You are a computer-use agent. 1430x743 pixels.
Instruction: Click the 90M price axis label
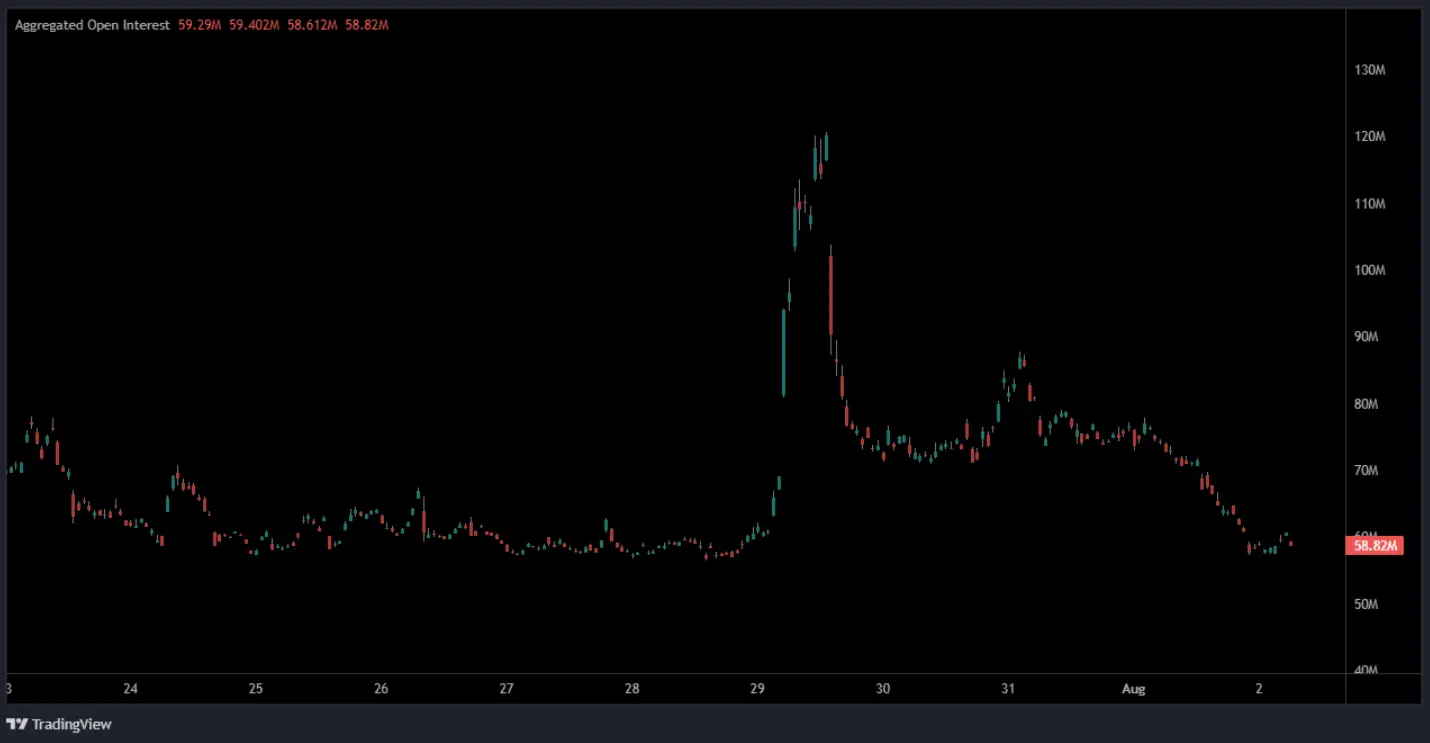[x=1366, y=337]
